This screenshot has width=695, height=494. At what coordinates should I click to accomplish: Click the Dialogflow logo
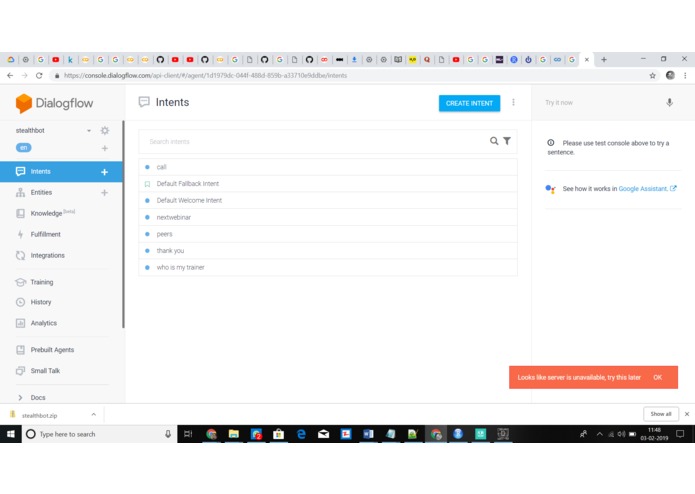tap(54, 103)
